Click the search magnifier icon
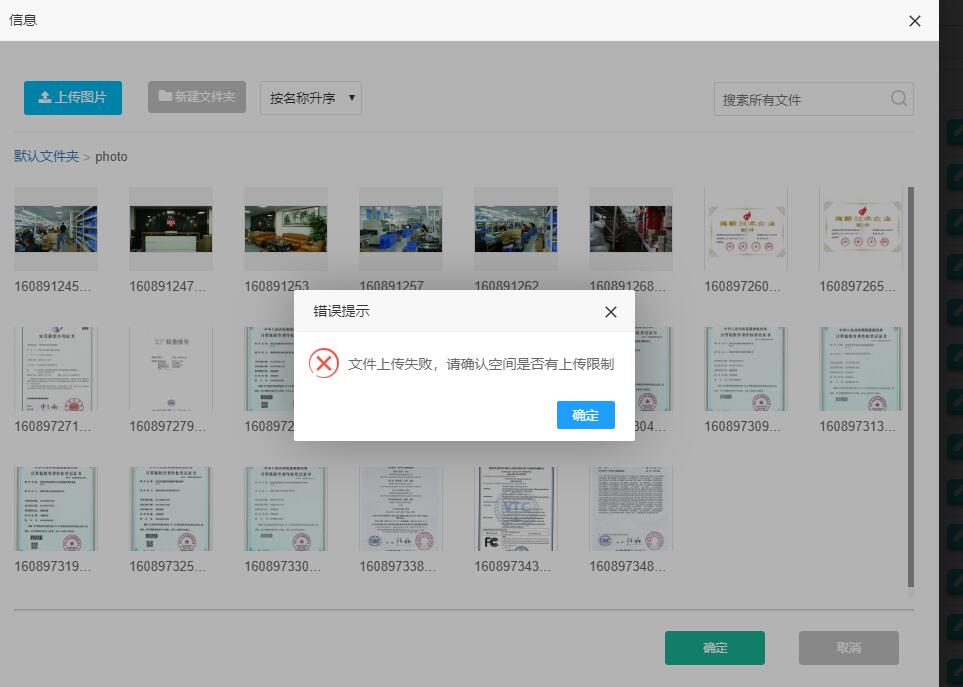Image resolution: width=963 pixels, height=687 pixels. (x=899, y=98)
